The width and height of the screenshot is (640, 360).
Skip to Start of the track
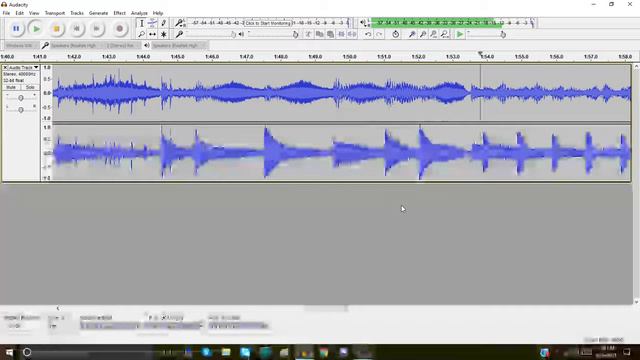(76, 29)
